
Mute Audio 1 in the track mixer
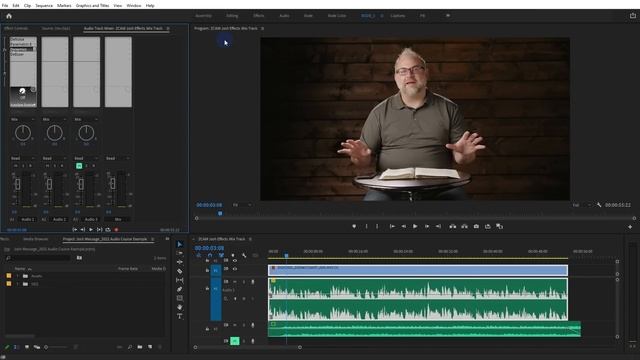[16, 166]
